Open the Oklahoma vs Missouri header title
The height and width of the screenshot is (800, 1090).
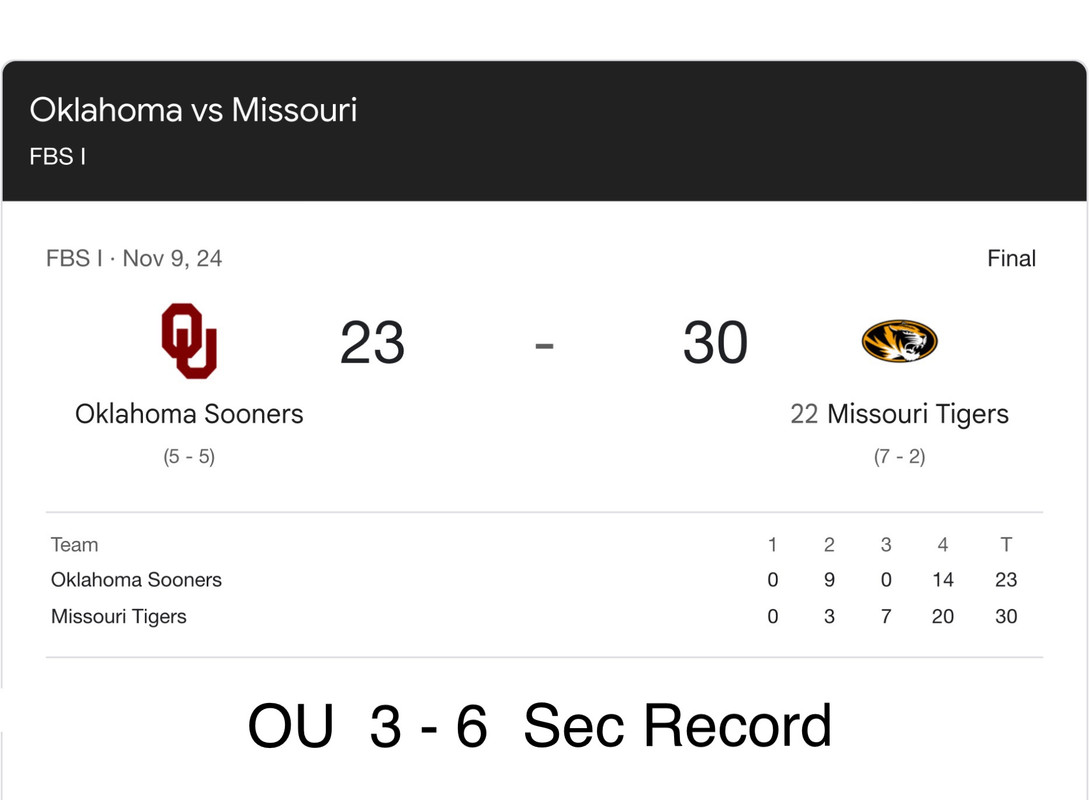(x=193, y=109)
